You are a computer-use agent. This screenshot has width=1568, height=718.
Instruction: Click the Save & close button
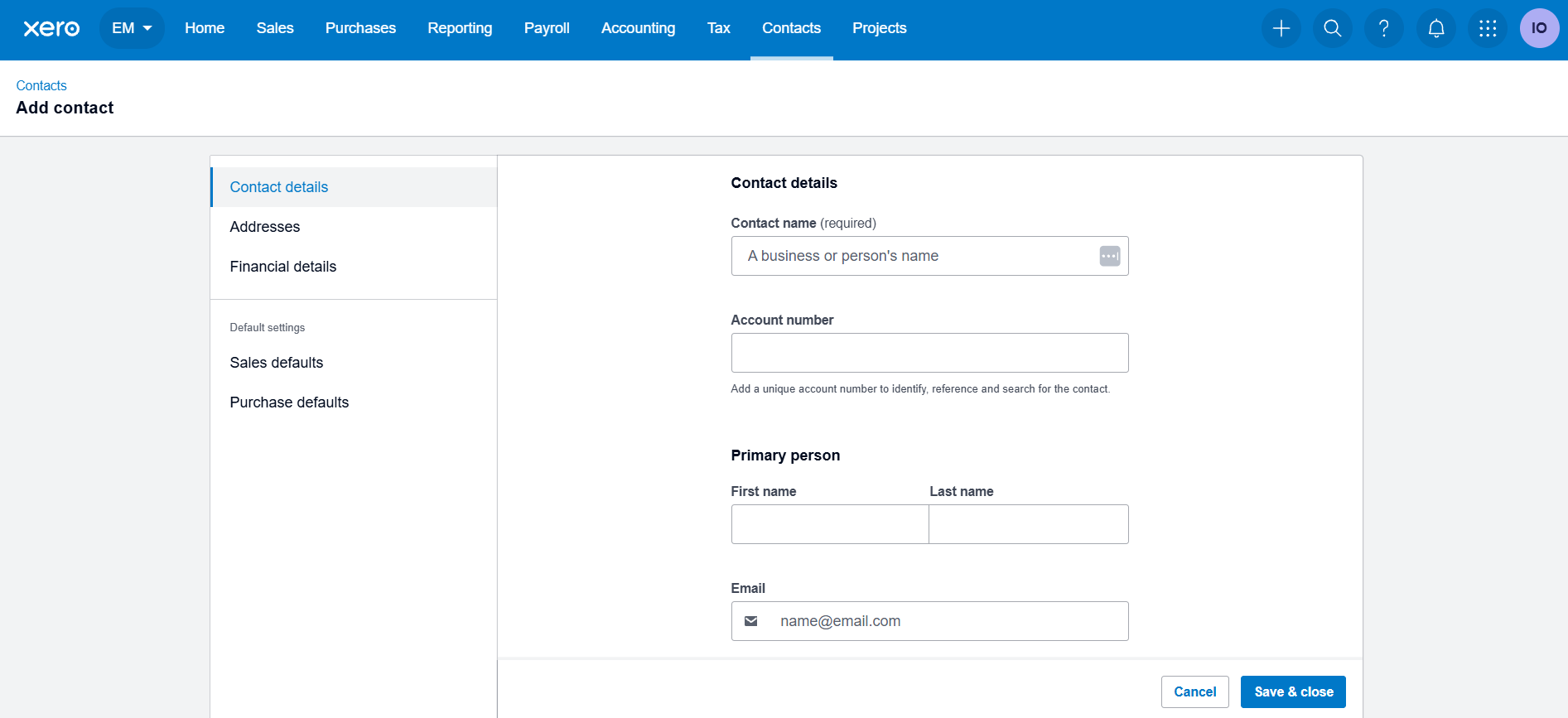pyautogui.click(x=1293, y=692)
